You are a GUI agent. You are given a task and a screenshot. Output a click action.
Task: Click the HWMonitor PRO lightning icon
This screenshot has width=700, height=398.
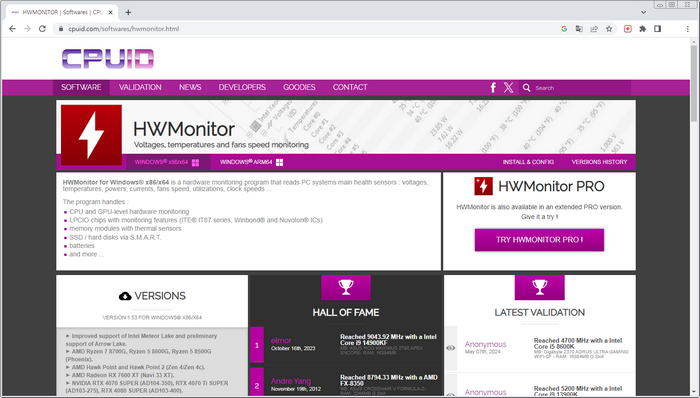483,186
